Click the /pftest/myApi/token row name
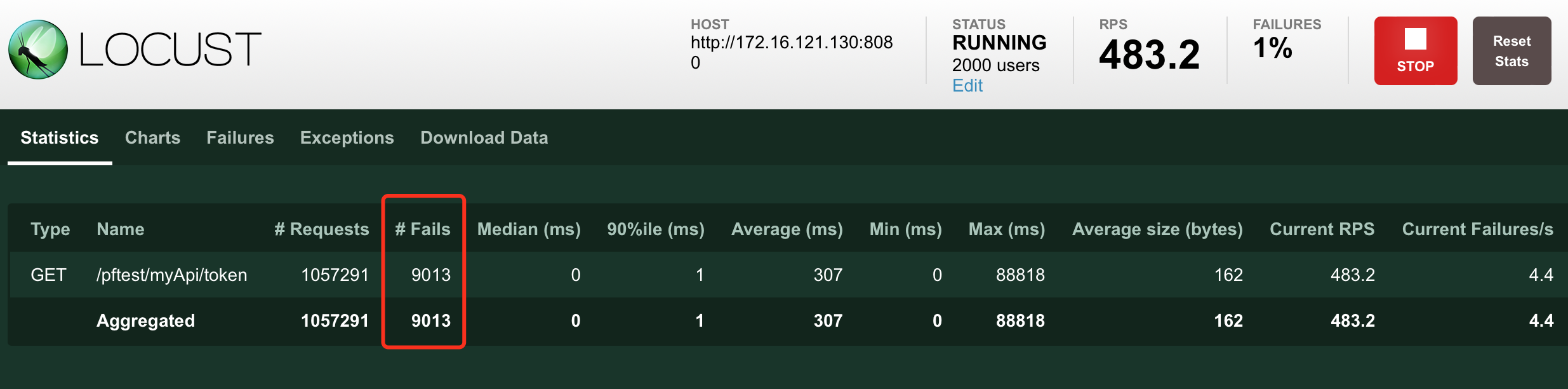Image resolution: width=1568 pixels, height=389 pixels. [x=172, y=275]
